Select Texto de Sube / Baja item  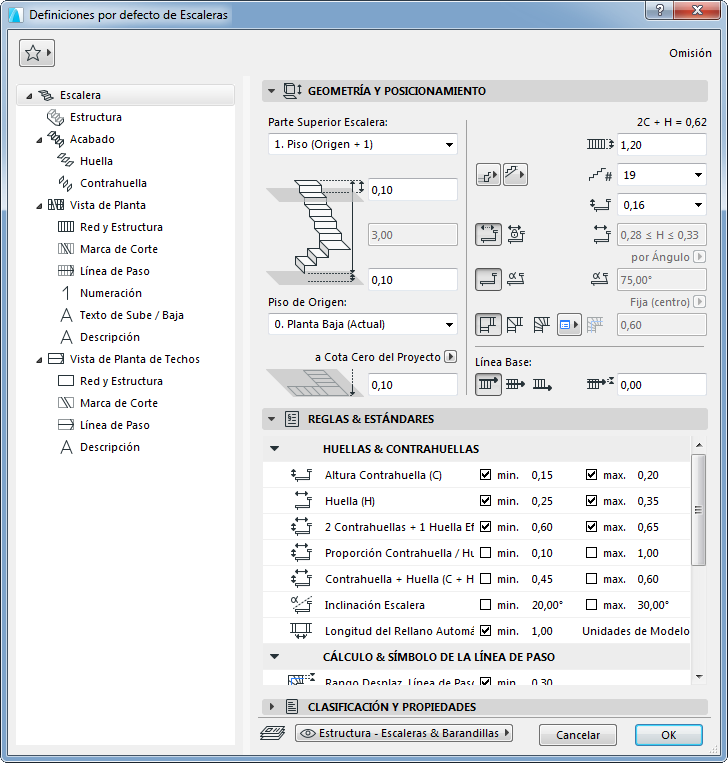pos(132,315)
